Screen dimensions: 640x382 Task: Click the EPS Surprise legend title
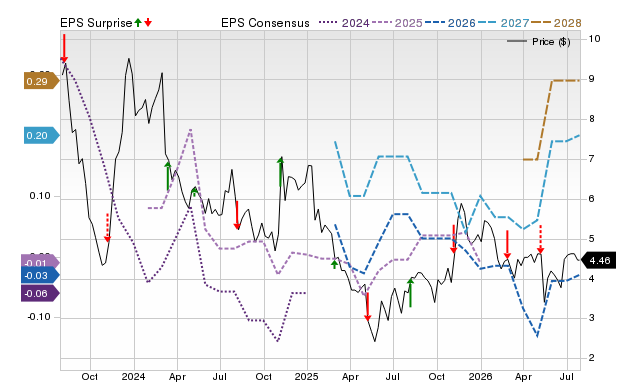tap(96, 23)
